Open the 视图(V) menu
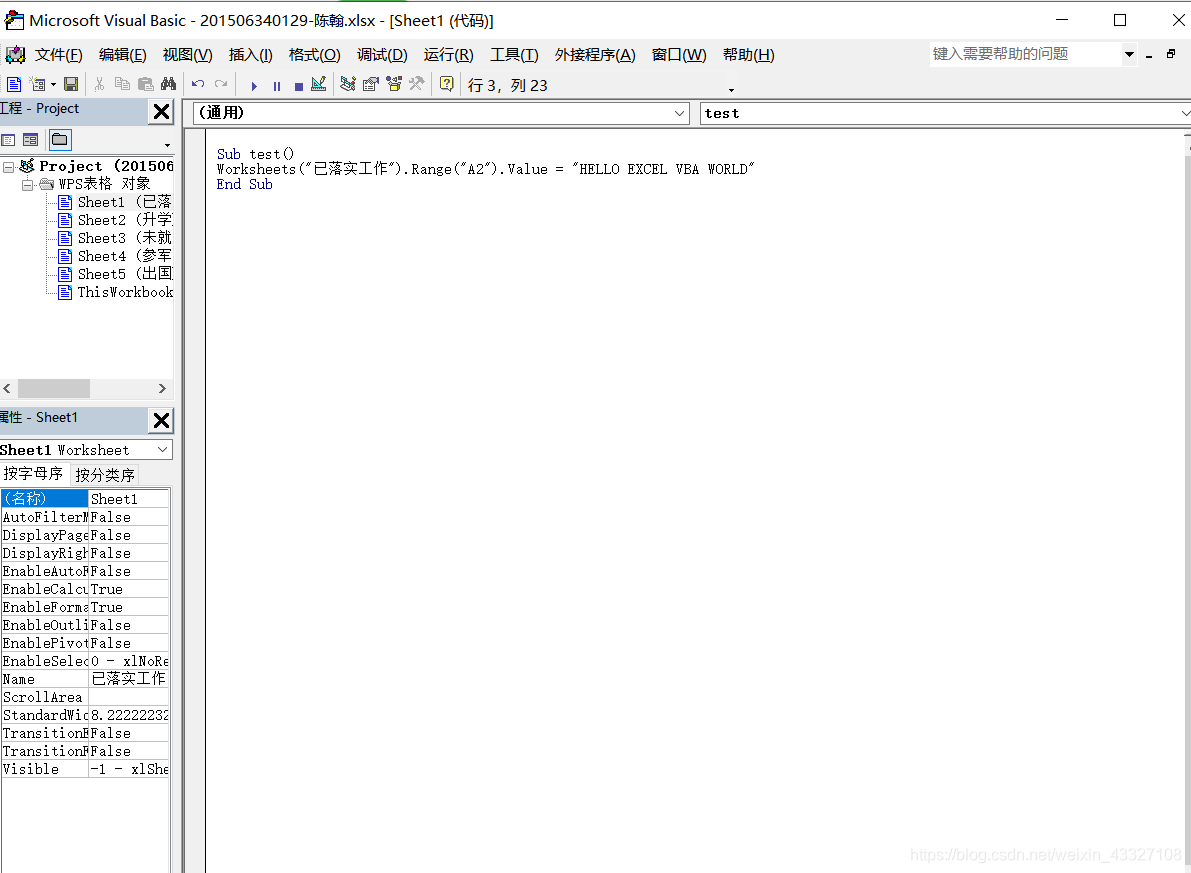 tap(187, 55)
